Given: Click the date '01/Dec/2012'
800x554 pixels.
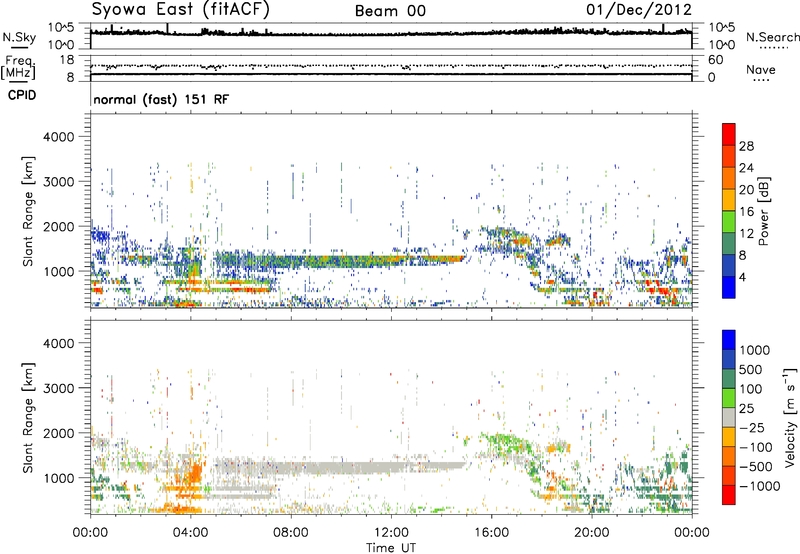Looking at the screenshot, I should point(639,10).
